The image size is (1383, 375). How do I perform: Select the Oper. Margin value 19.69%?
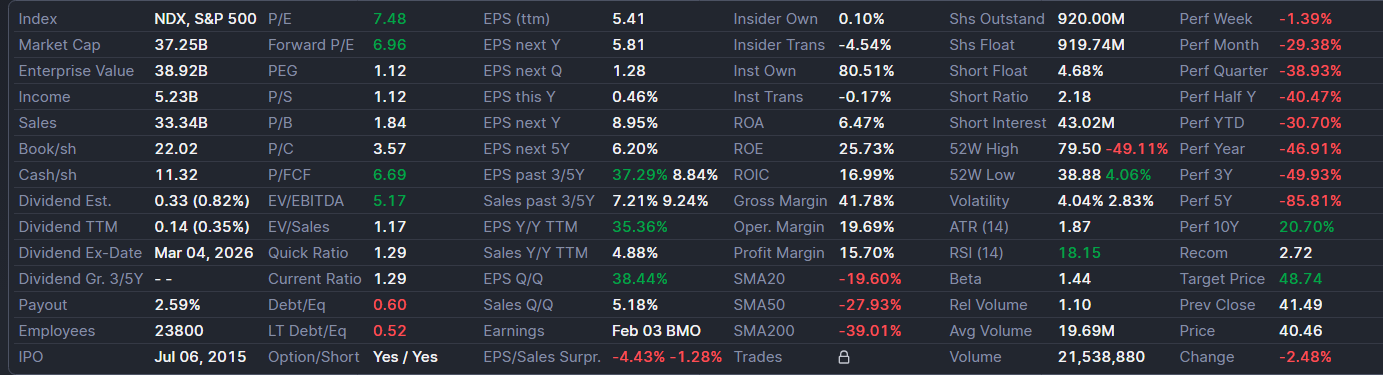[x=866, y=226]
